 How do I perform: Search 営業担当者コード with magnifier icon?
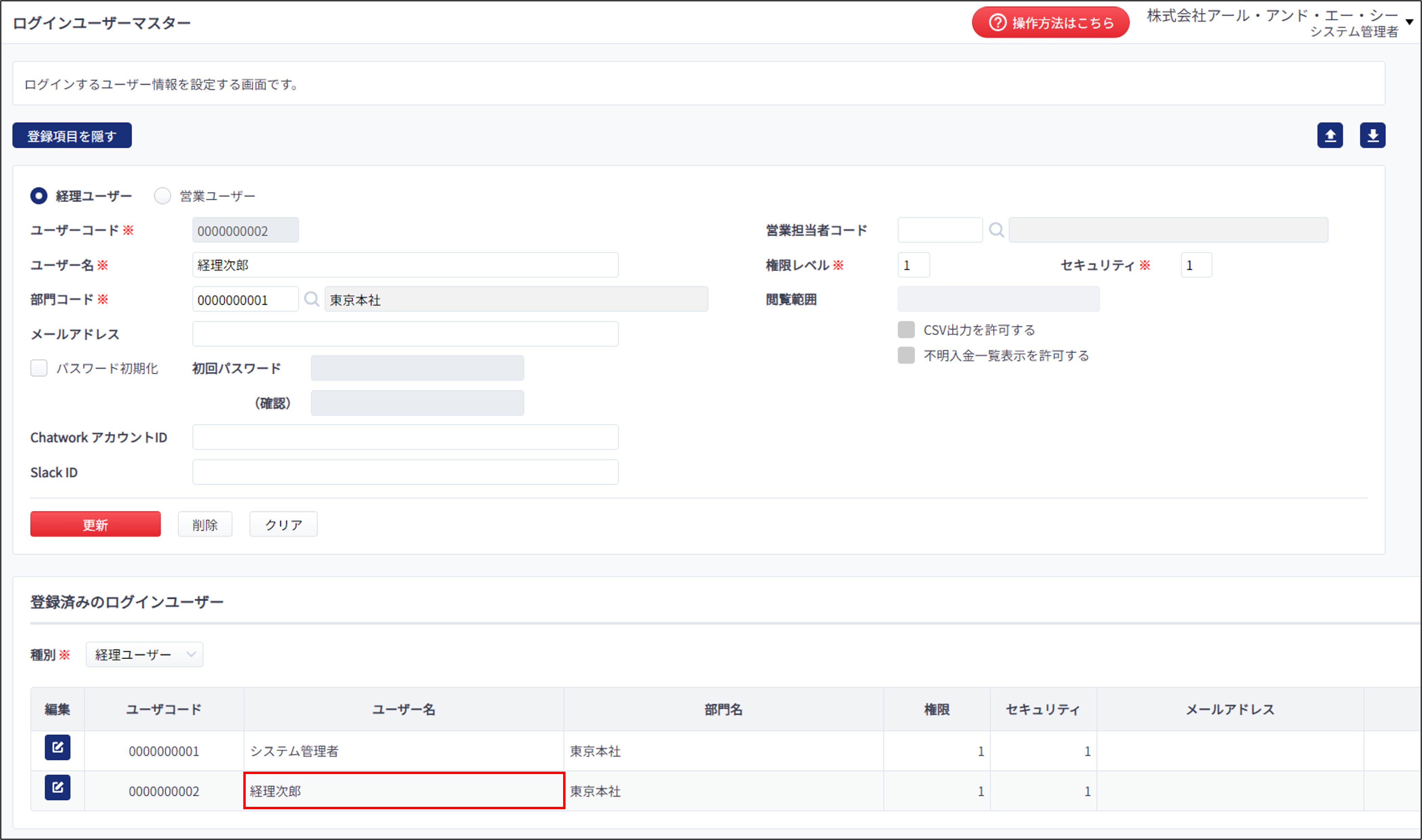tap(996, 230)
